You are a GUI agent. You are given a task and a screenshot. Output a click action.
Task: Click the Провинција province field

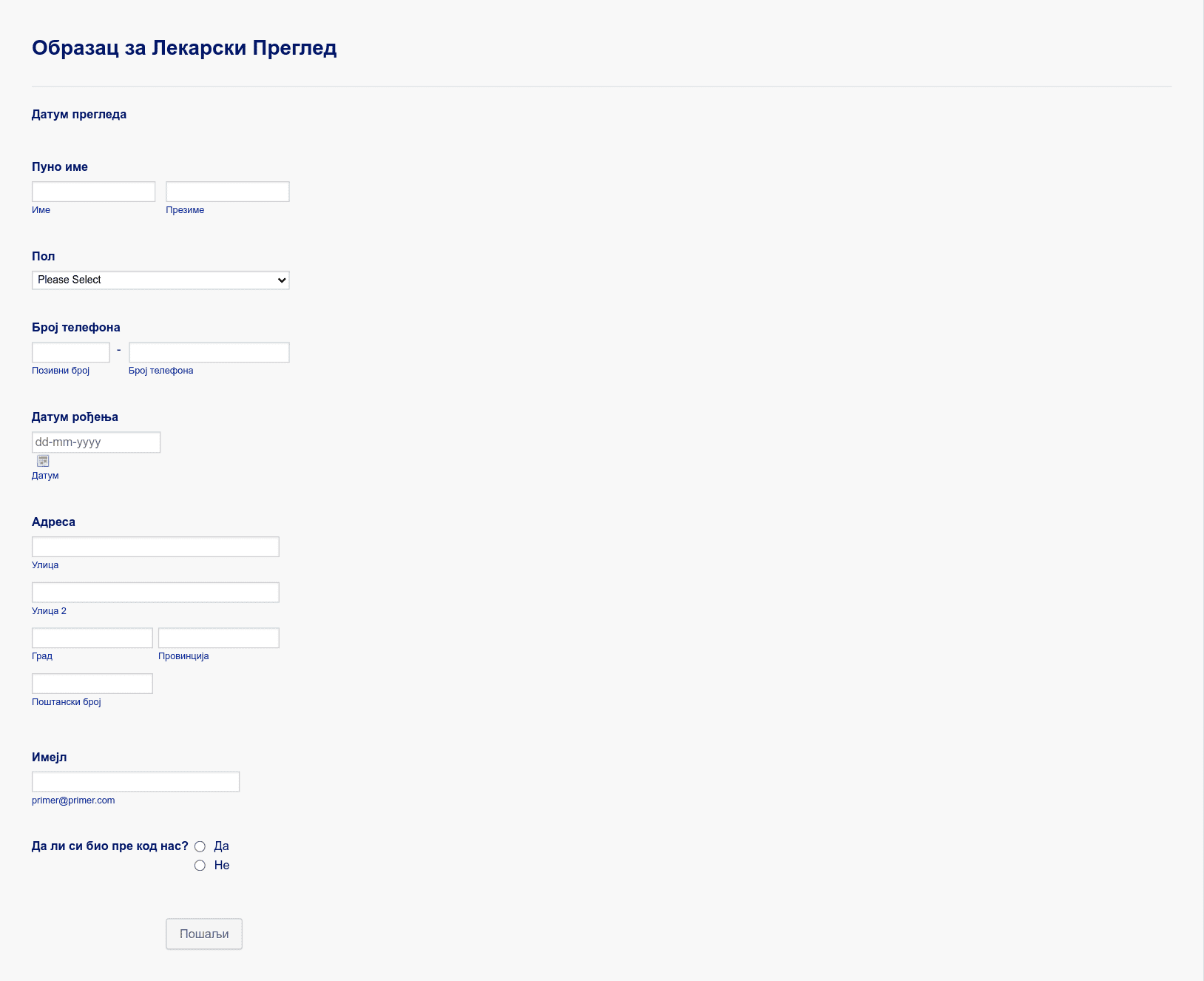(219, 638)
